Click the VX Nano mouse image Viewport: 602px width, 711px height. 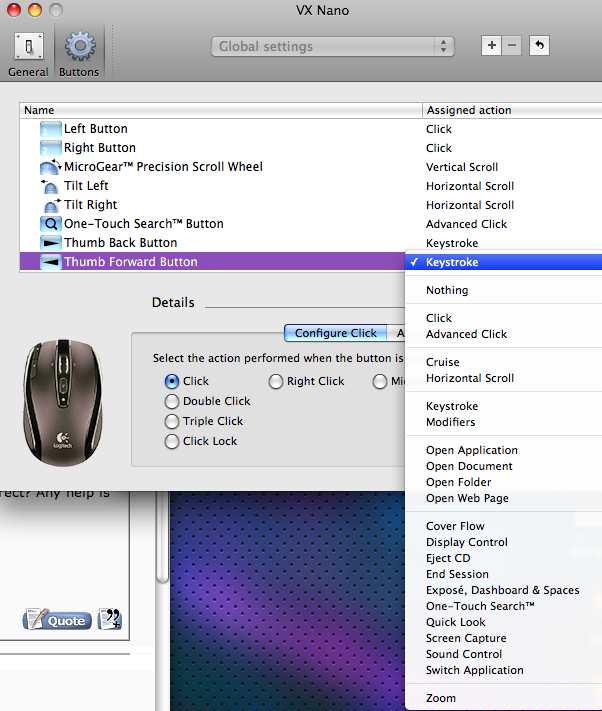coord(63,403)
